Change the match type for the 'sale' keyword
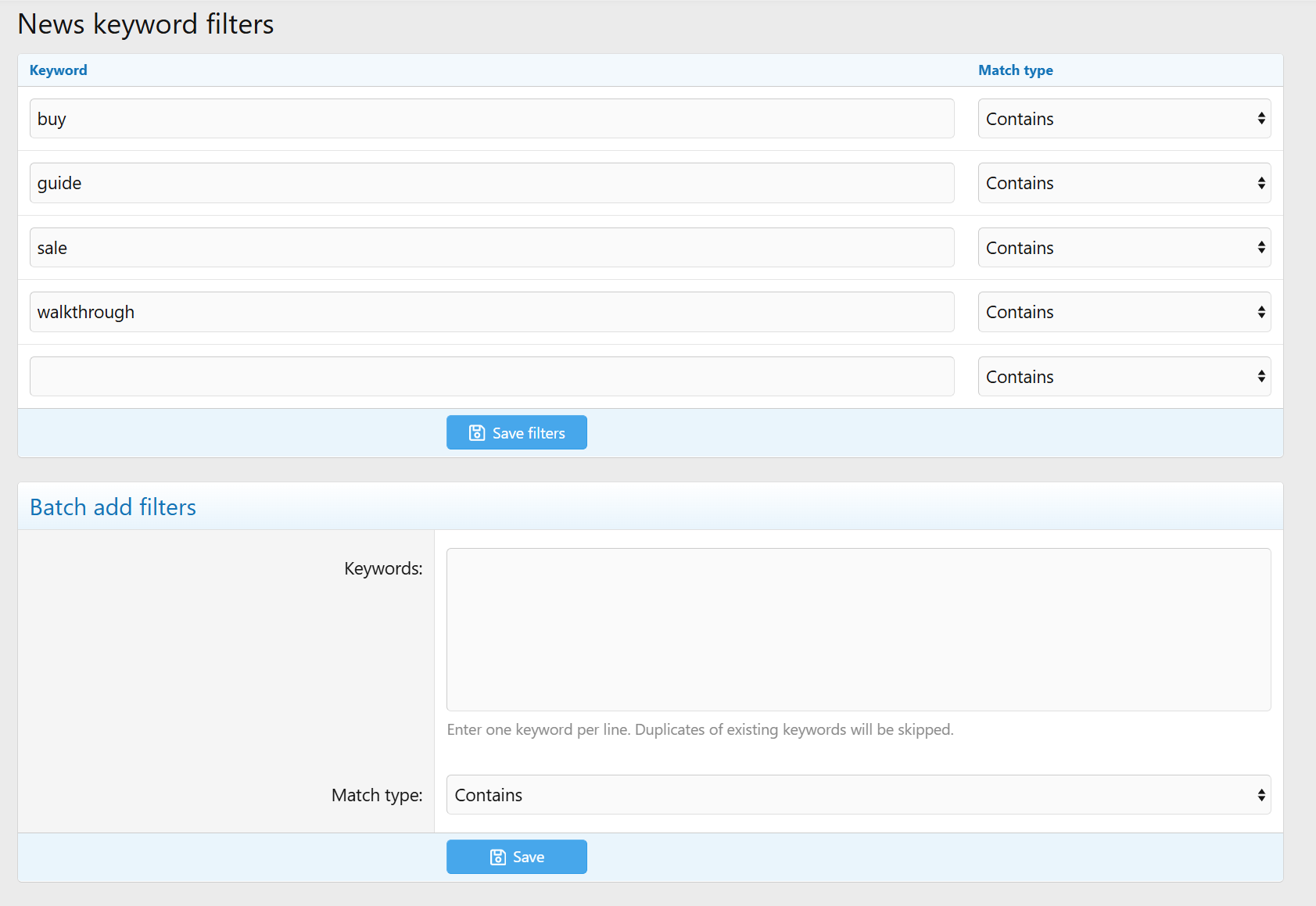The image size is (1316, 906). click(x=1124, y=248)
